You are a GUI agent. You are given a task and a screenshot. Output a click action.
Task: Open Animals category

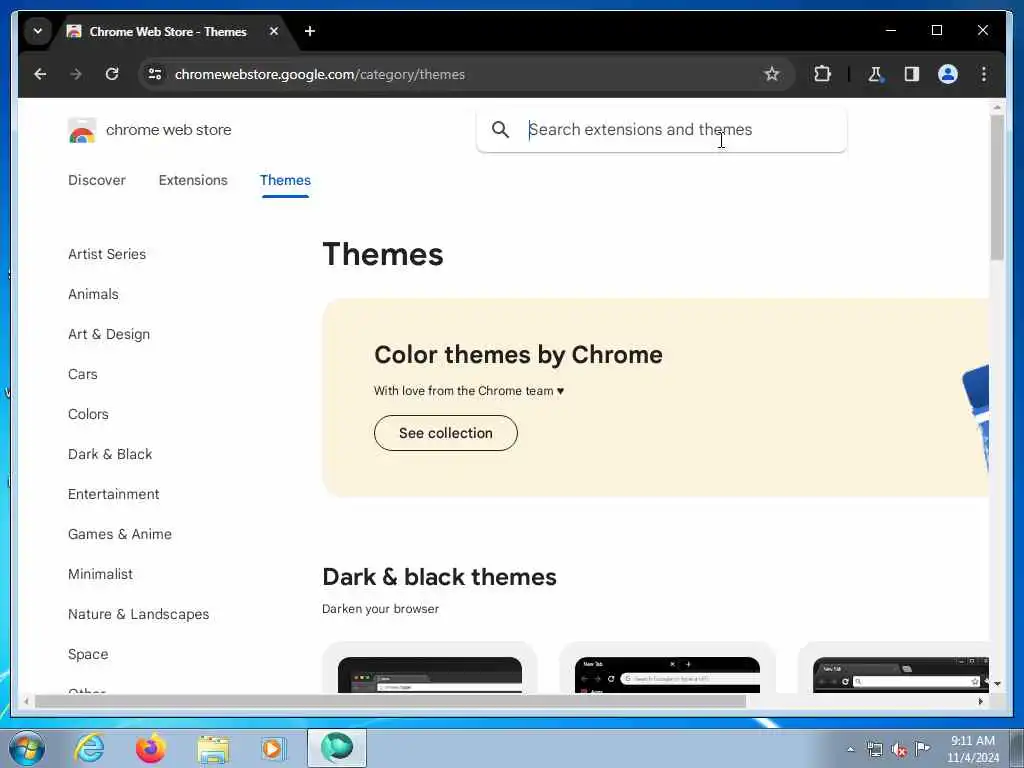coord(93,294)
